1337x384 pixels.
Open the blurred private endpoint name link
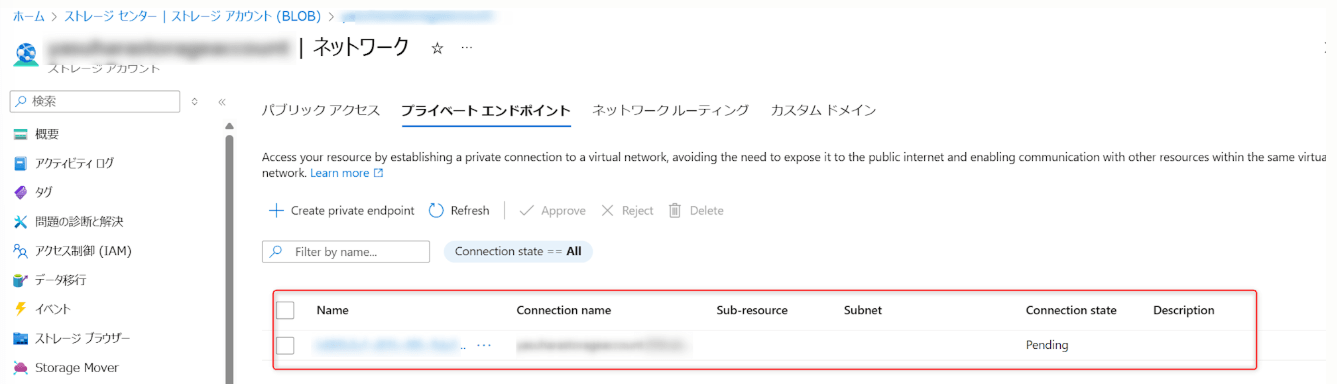pos(391,345)
